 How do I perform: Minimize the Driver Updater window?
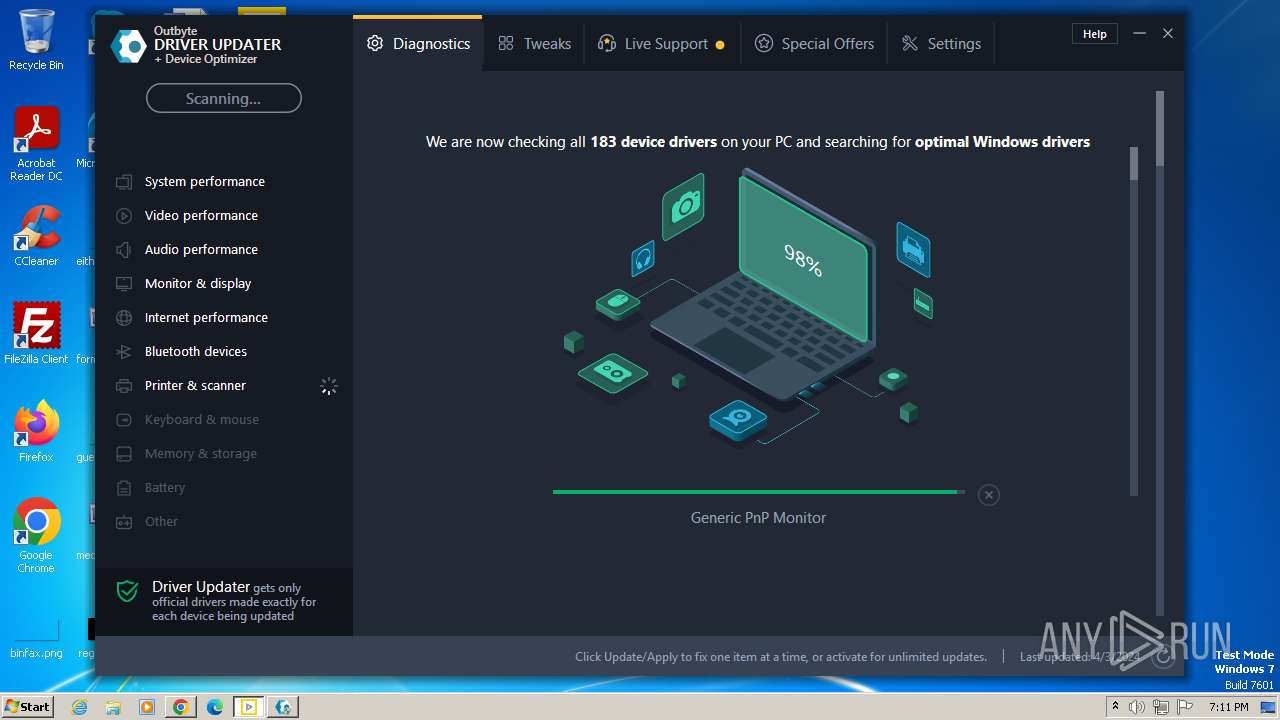[x=1139, y=34]
